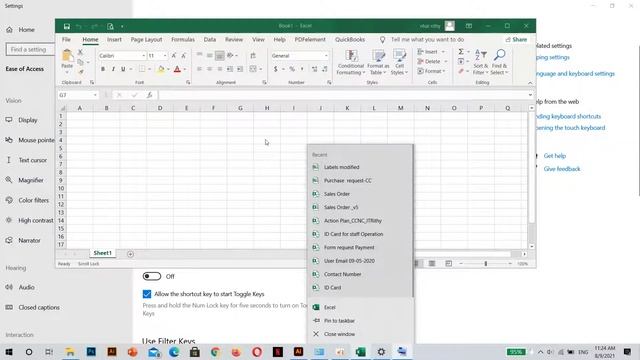640x360 pixels.
Task: Click the Find a setting search box
Action: pyautogui.click(x=31, y=49)
